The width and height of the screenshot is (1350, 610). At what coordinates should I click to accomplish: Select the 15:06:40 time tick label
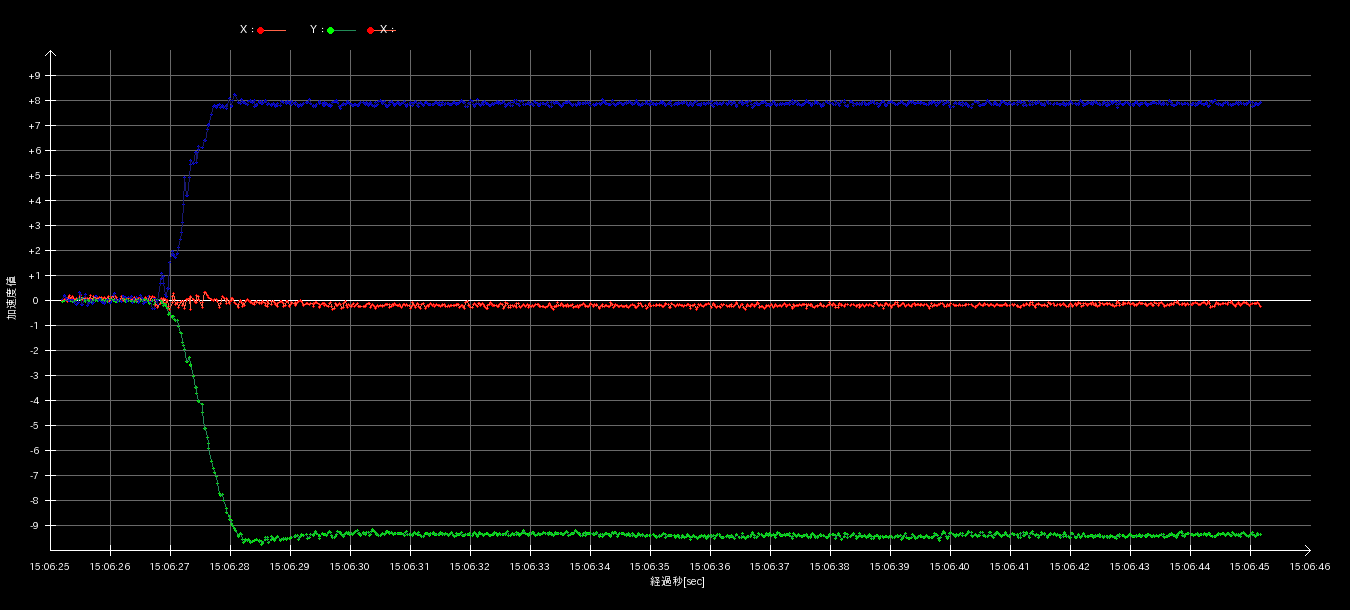pyautogui.click(x=950, y=567)
